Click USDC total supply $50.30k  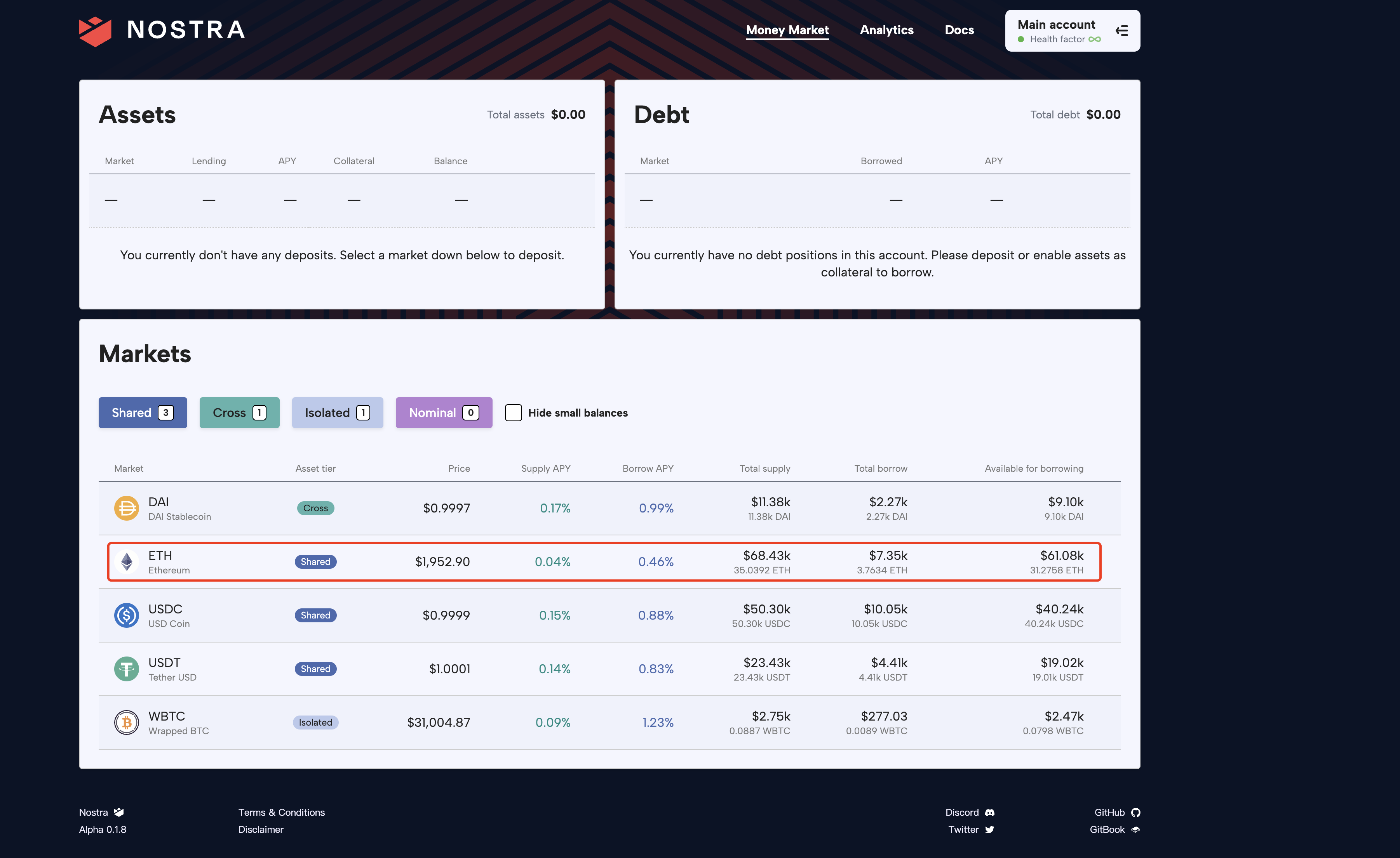click(x=766, y=609)
